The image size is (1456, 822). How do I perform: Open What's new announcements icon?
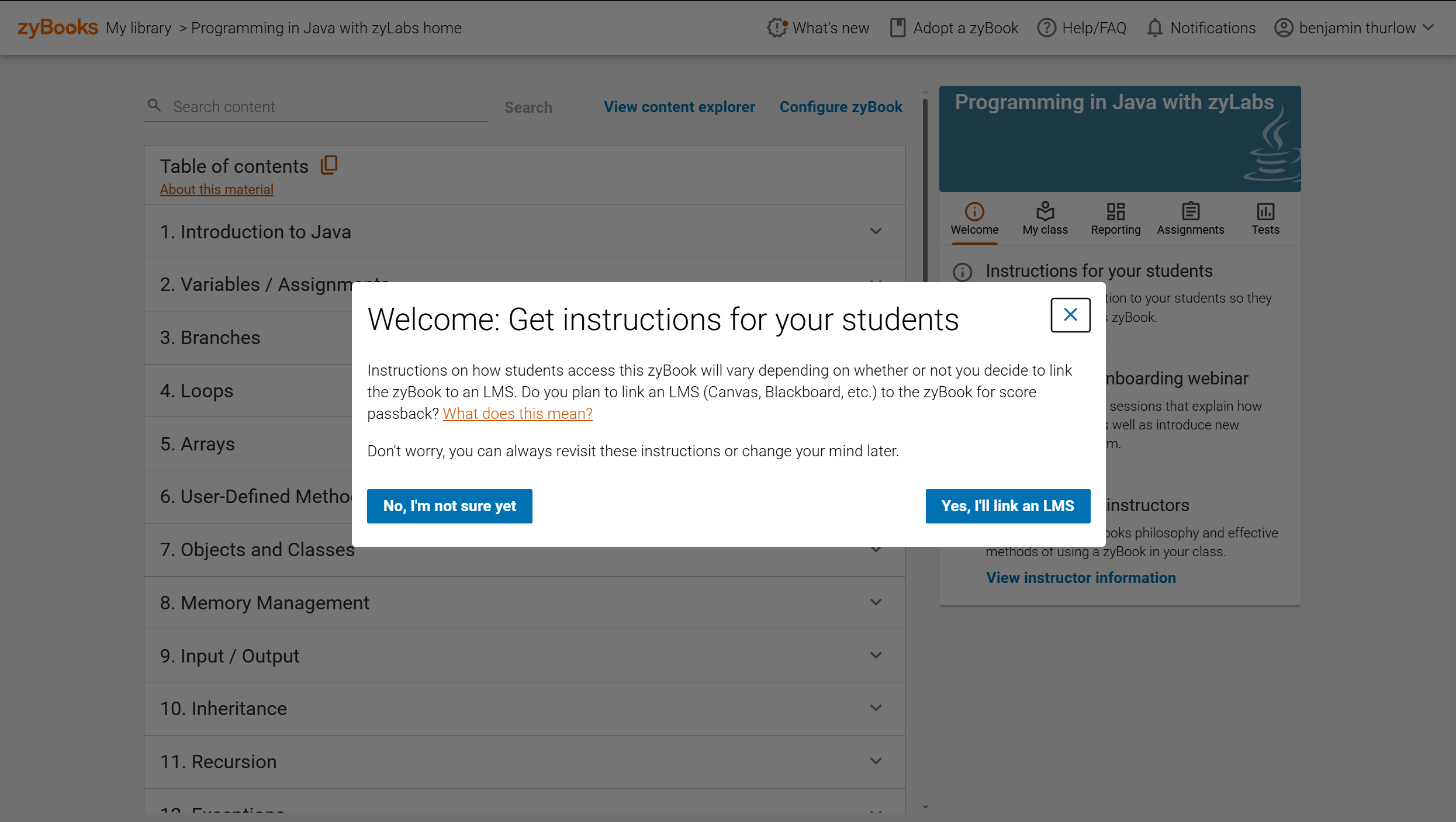[777, 27]
